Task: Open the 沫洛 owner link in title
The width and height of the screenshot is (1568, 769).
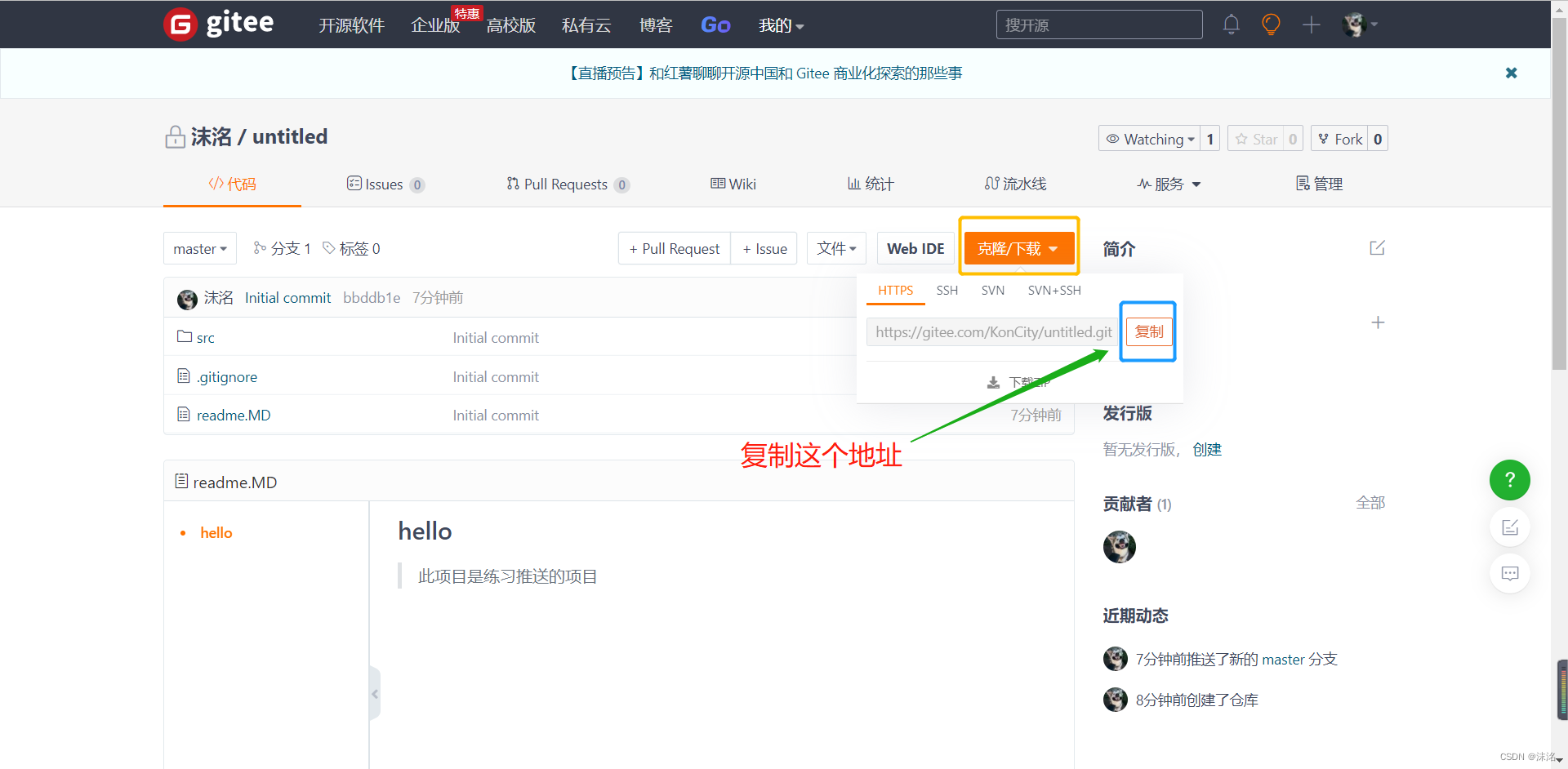Action: click(212, 136)
